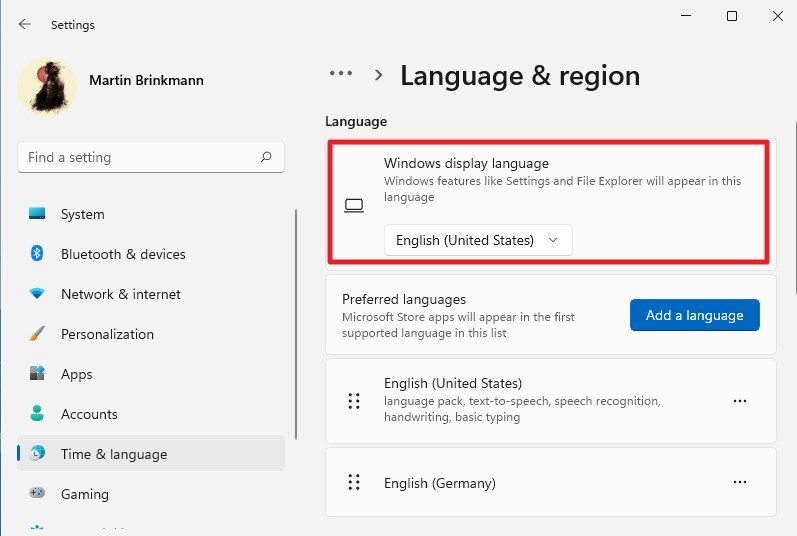The image size is (797, 536).
Task: Click the Find a setting search box
Action: [x=140, y=157]
